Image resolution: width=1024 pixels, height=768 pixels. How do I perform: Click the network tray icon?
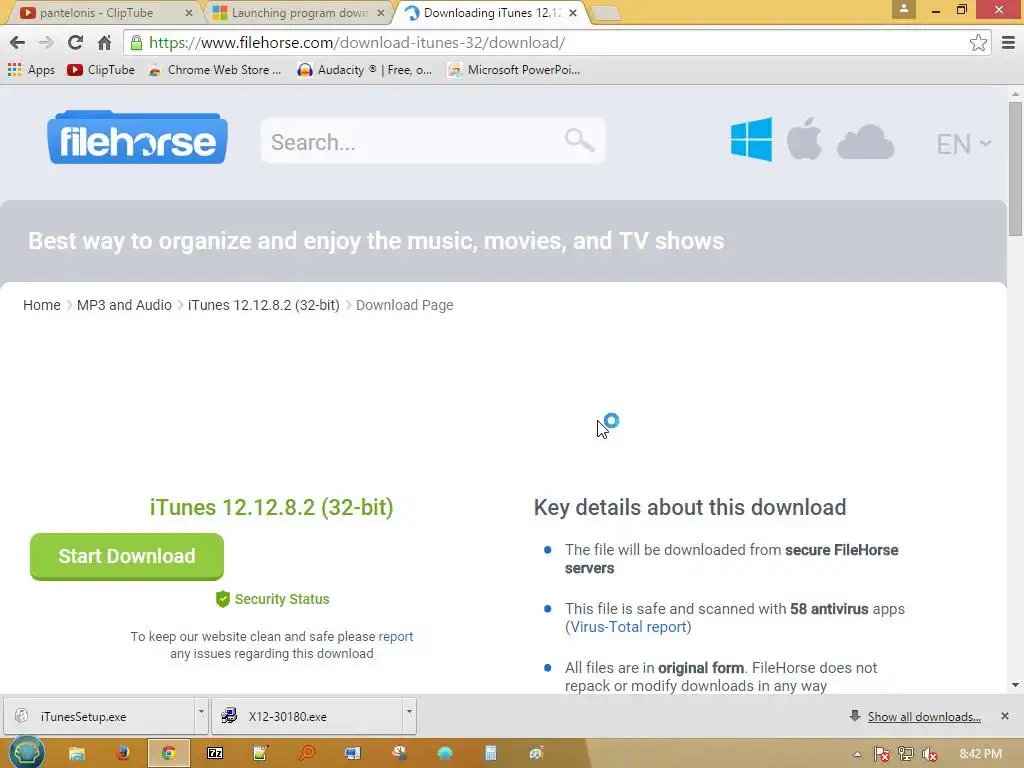pyautogui.click(x=906, y=754)
